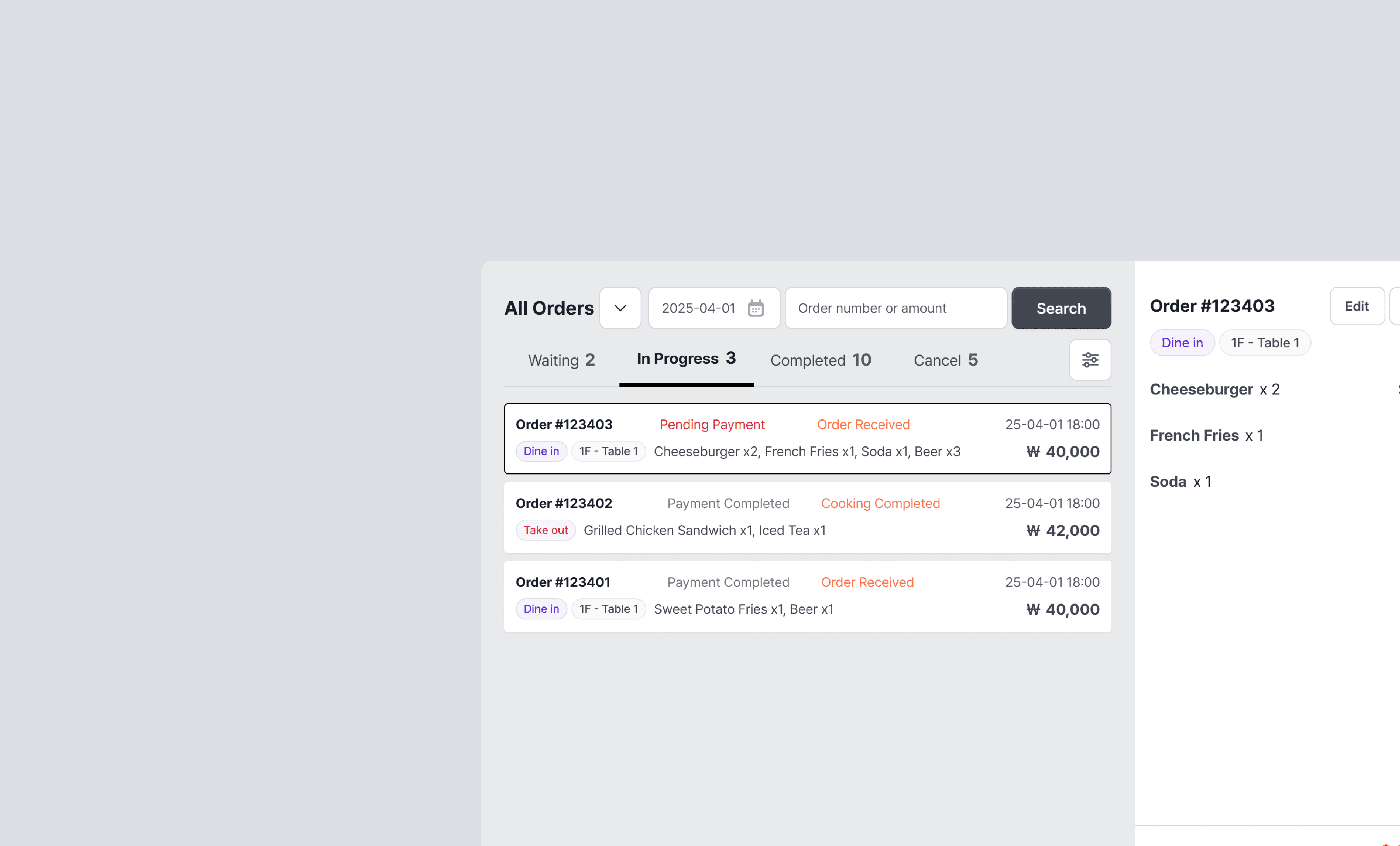Open Order #123402 take out card
Image resolution: width=1400 pixels, height=846 pixels.
coord(807,518)
